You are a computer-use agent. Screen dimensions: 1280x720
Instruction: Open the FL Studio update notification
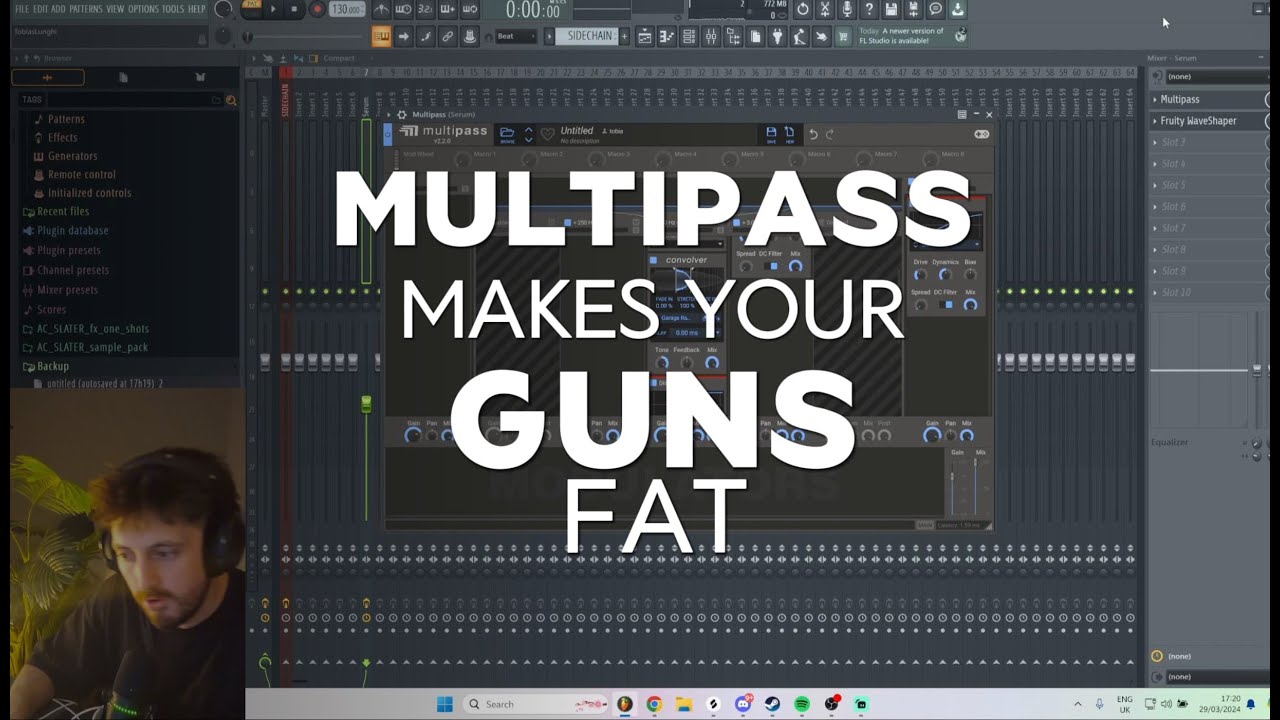pyautogui.click(x=911, y=36)
